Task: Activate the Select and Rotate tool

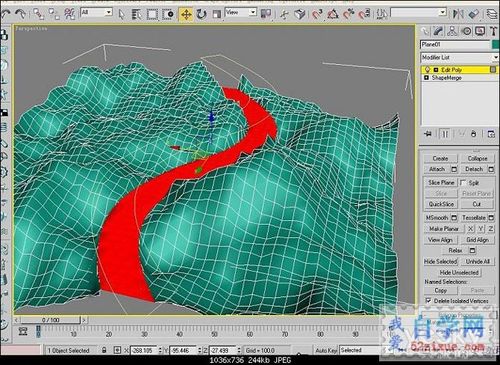Action: coord(201,14)
